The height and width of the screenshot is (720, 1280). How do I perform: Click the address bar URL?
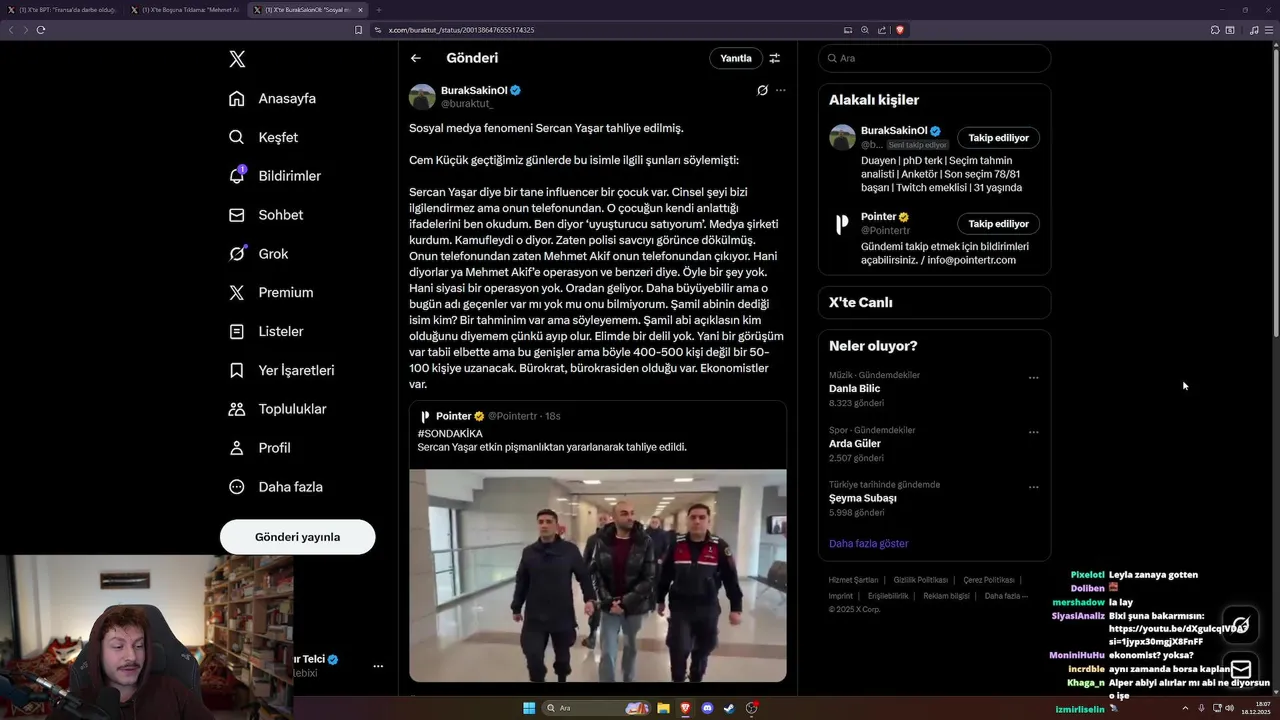tap(461, 30)
